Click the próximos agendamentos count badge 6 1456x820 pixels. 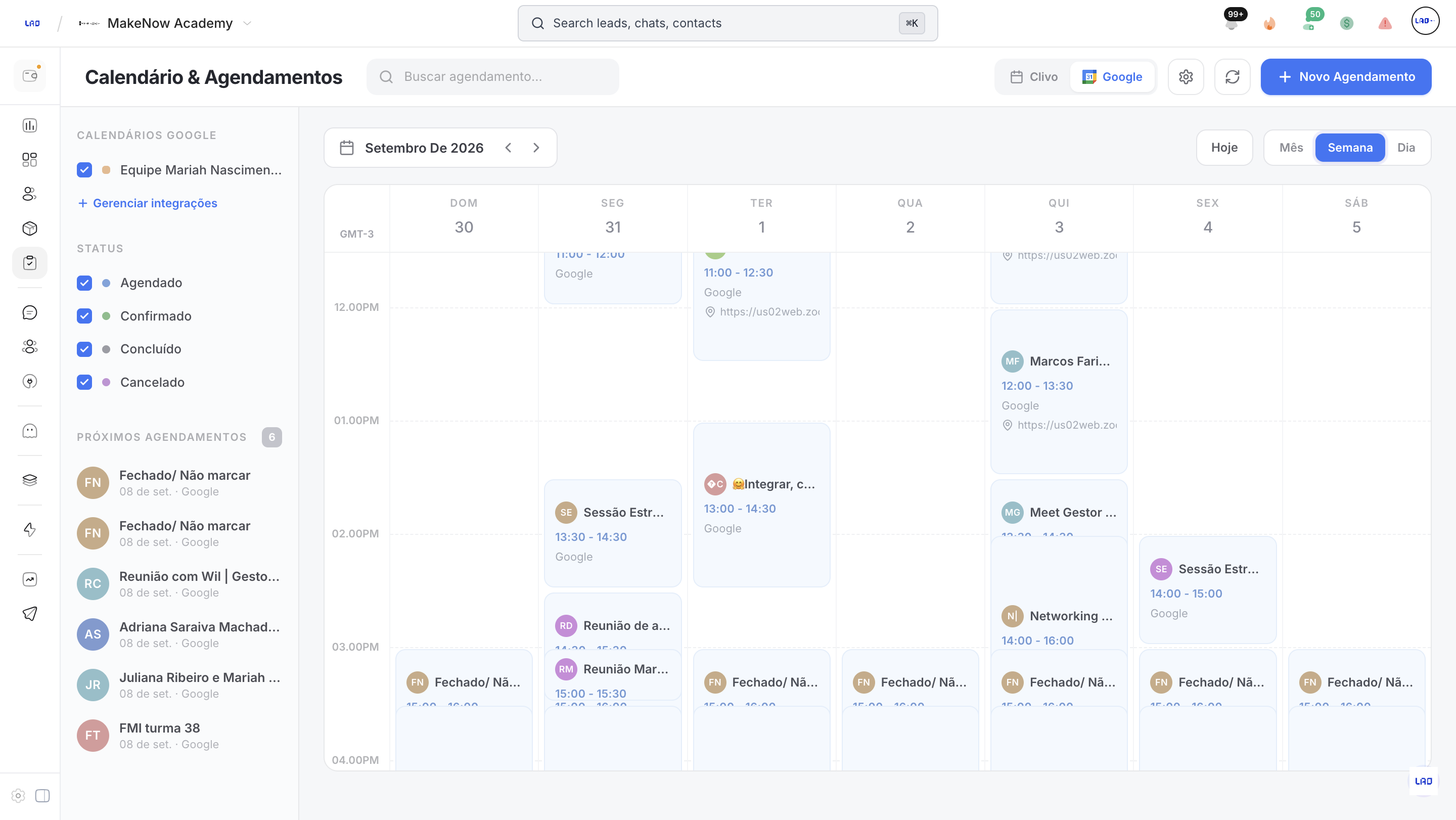[272, 437]
